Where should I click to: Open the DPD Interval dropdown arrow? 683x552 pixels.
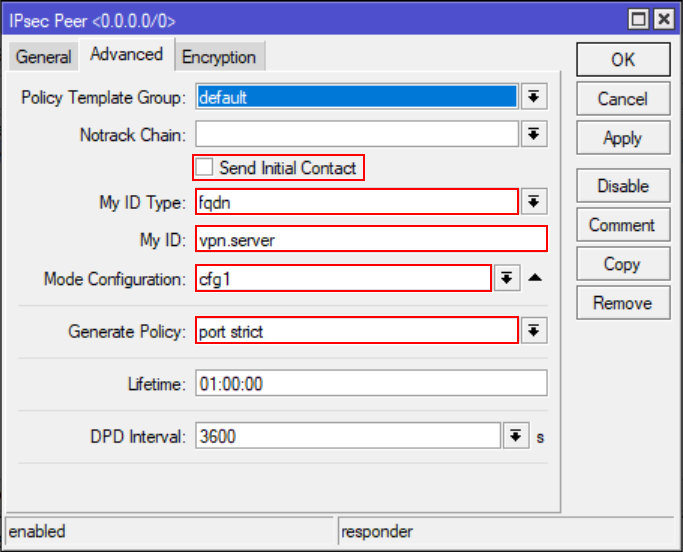516,436
